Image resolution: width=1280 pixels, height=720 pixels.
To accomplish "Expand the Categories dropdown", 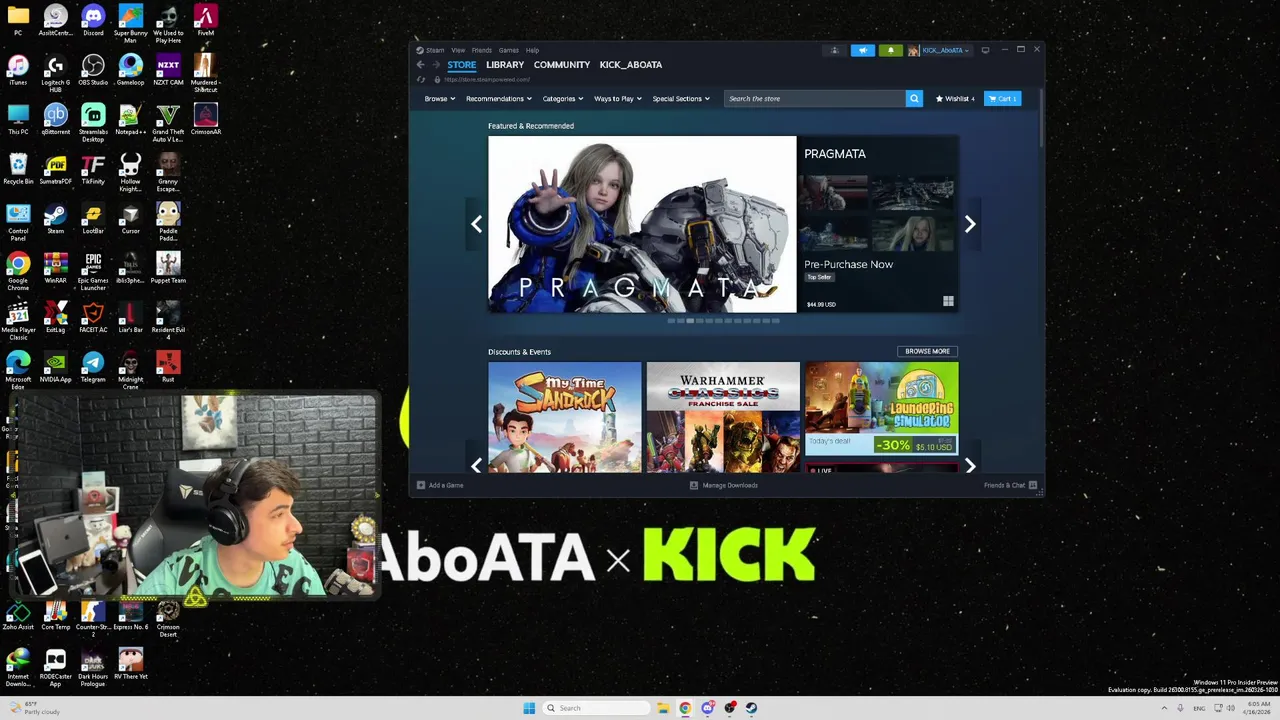I will pos(563,99).
